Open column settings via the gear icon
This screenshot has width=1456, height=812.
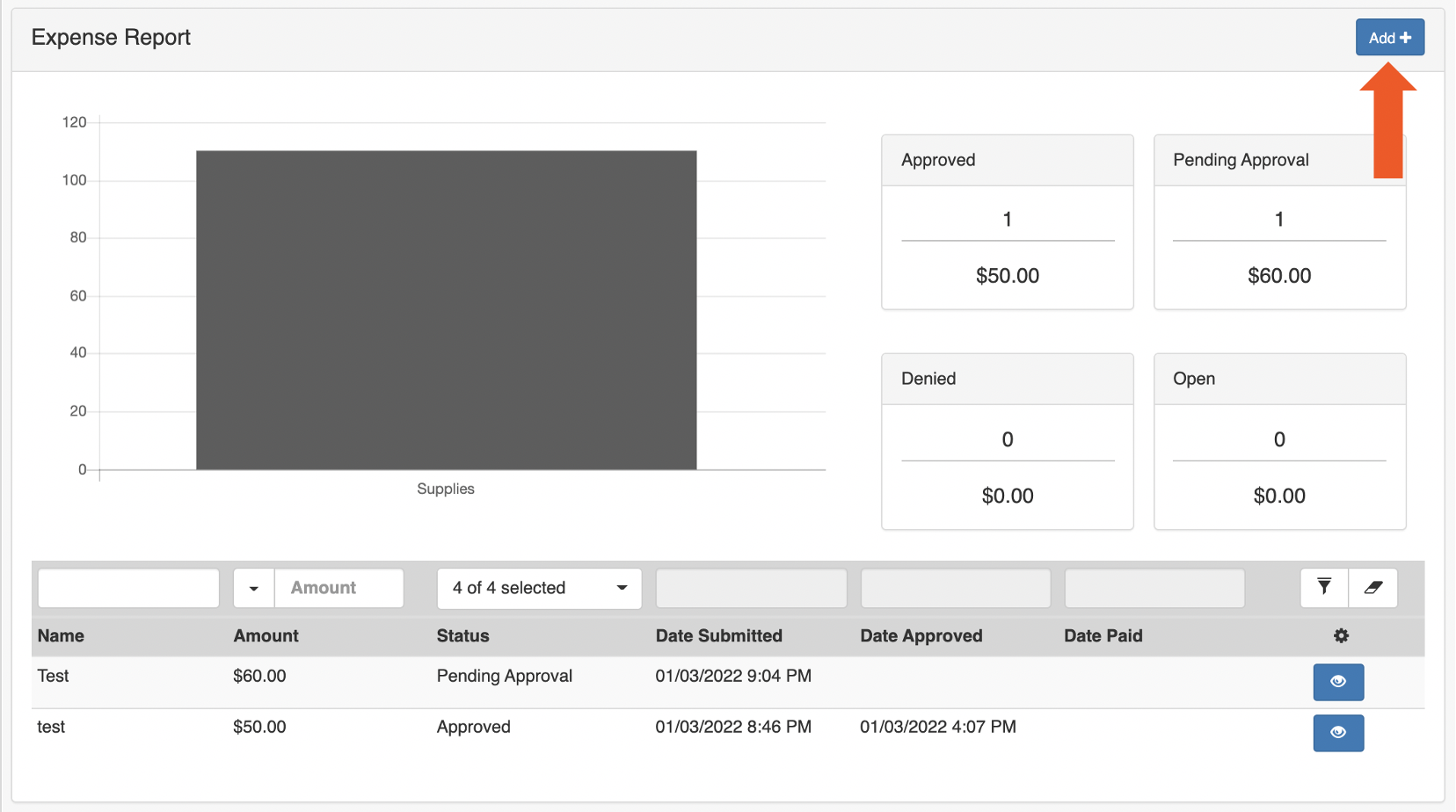click(x=1342, y=635)
